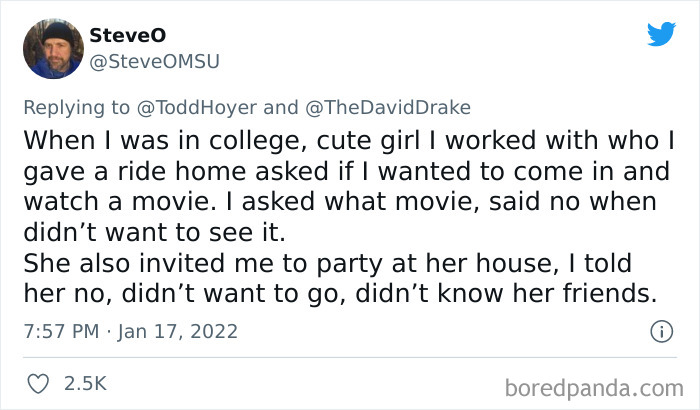Open the tweet info circle icon
This screenshot has width=700, height=410.
(x=660, y=331)
